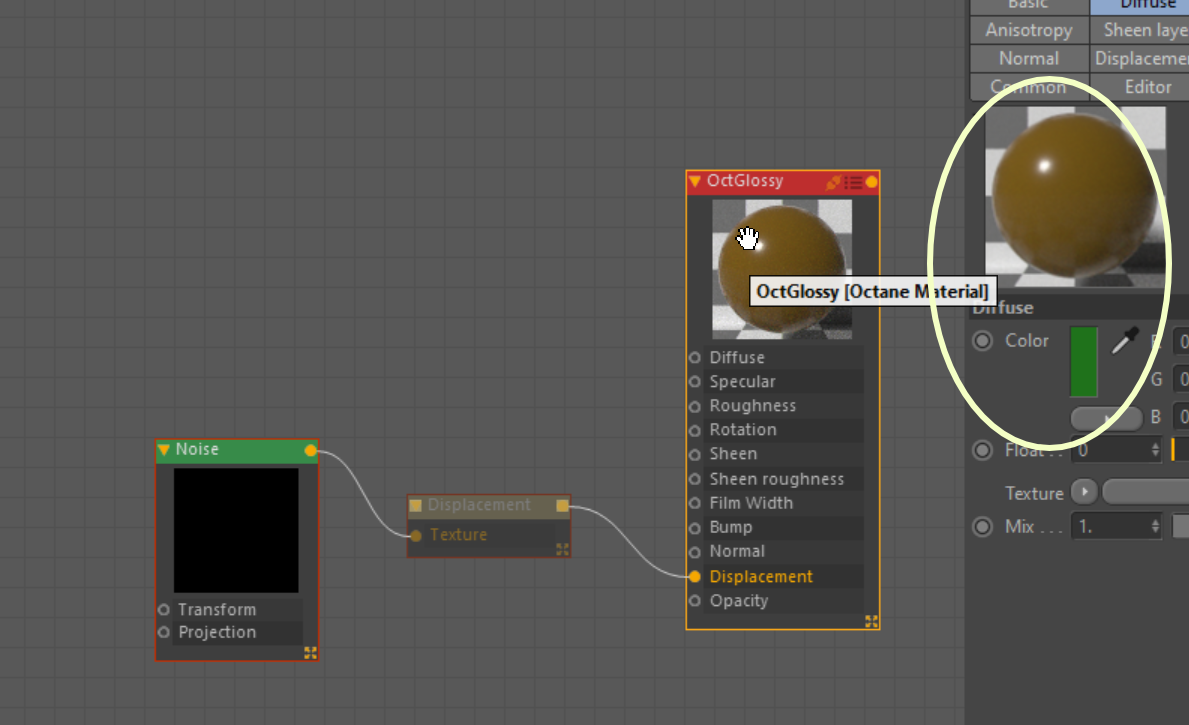Click the 'Film Width' port label
Viewport: 1189px width, 725px height.
[751, 503]
